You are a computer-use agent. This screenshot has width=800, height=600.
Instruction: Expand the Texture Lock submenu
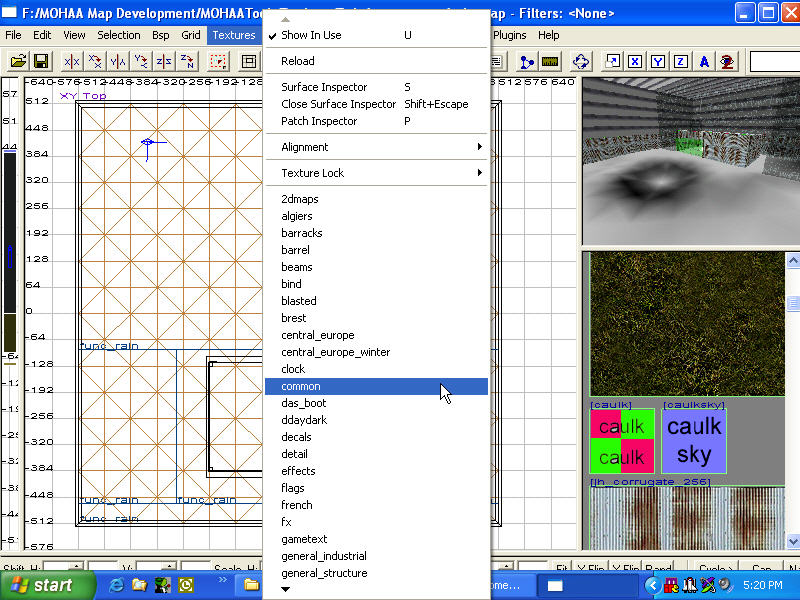pos(376,173)
